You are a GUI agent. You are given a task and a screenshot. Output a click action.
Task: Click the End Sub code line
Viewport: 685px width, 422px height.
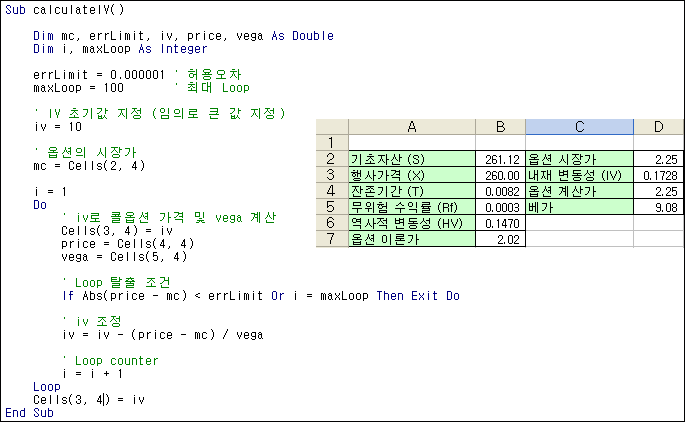tap(30, 412)
